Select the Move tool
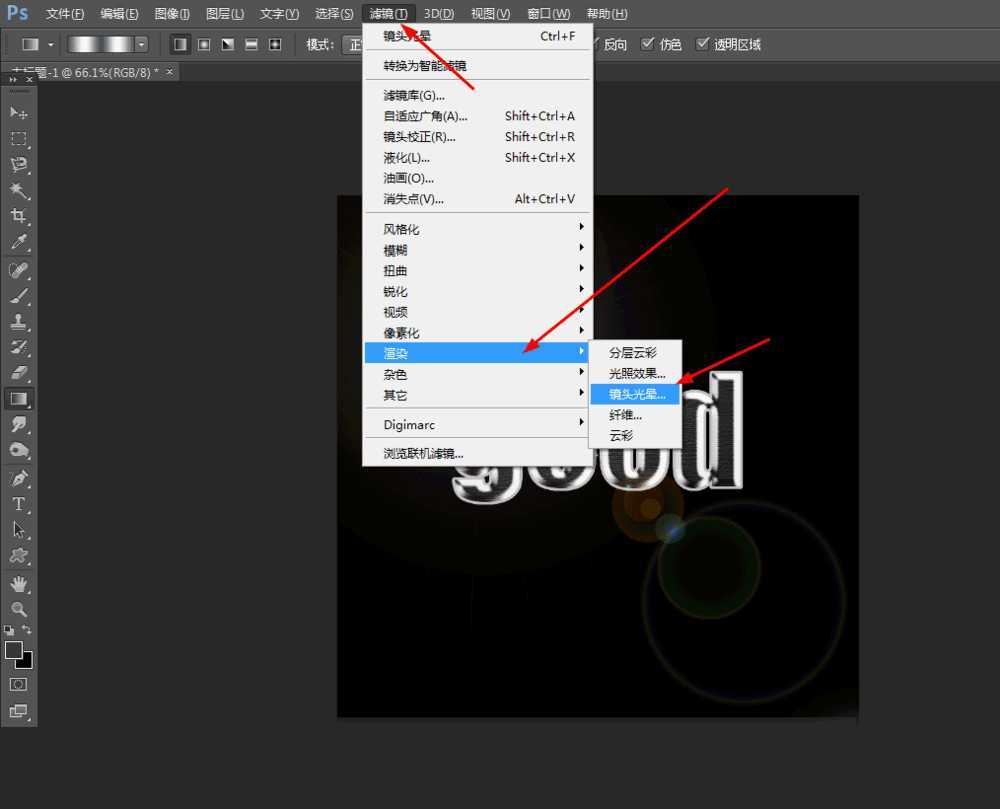 19,113
